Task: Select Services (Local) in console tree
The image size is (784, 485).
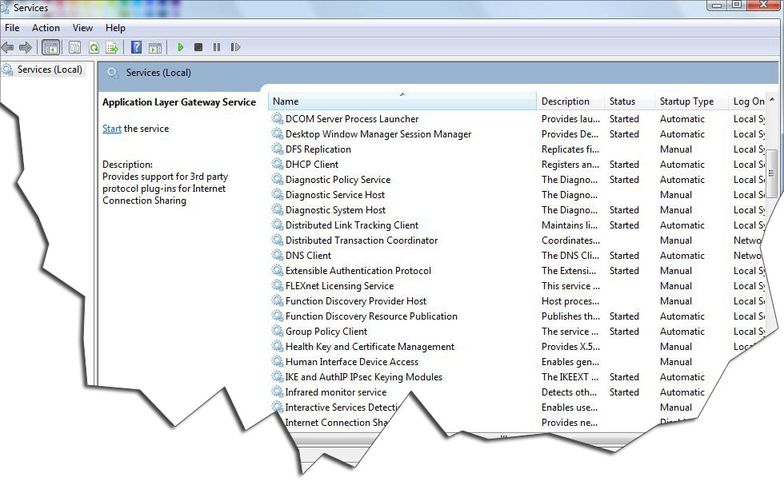Action: pos(49,70)
